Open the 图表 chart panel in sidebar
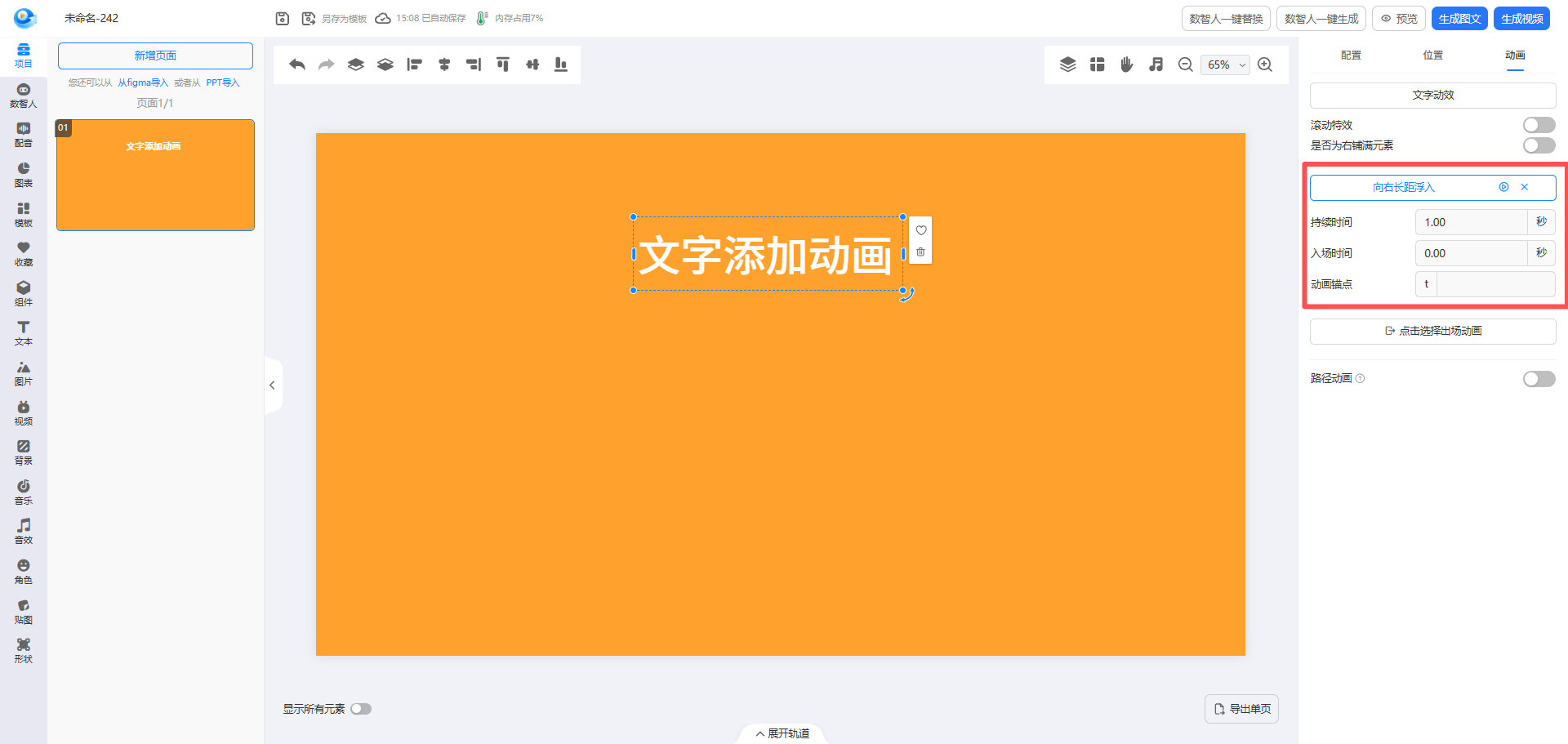Viewport: 1568px width, 744px height. point(24,175)
